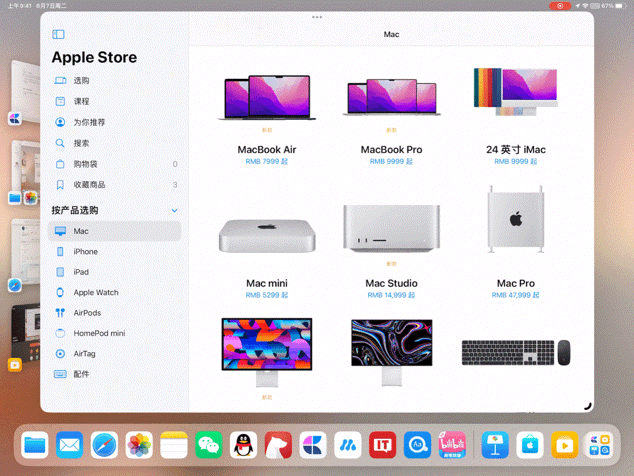Open the keyboard and mouse accessories image

(x=516, y=353)
